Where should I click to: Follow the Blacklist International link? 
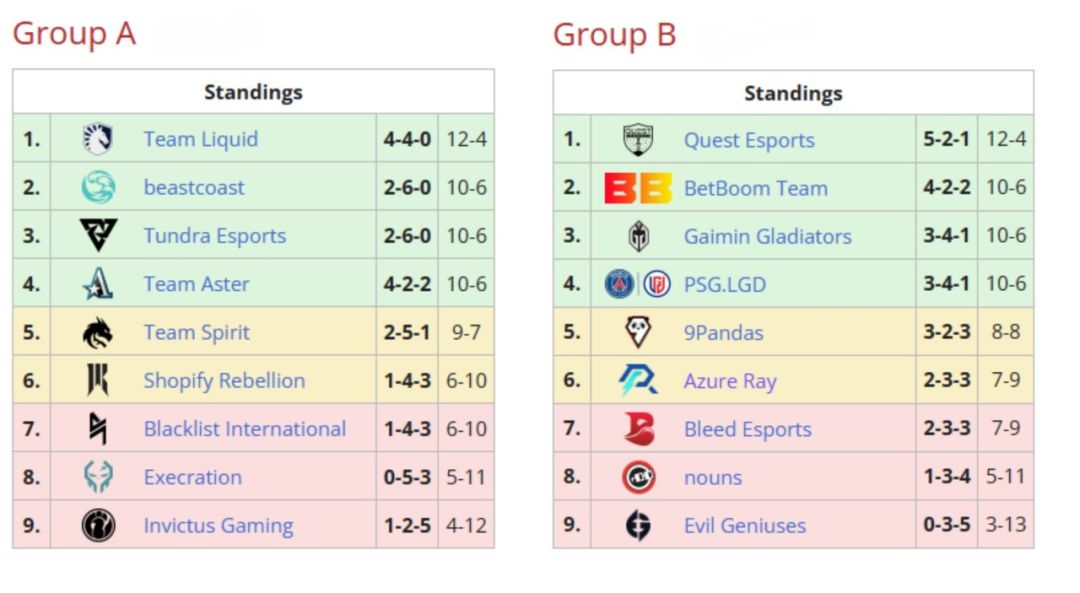point(245,429)
